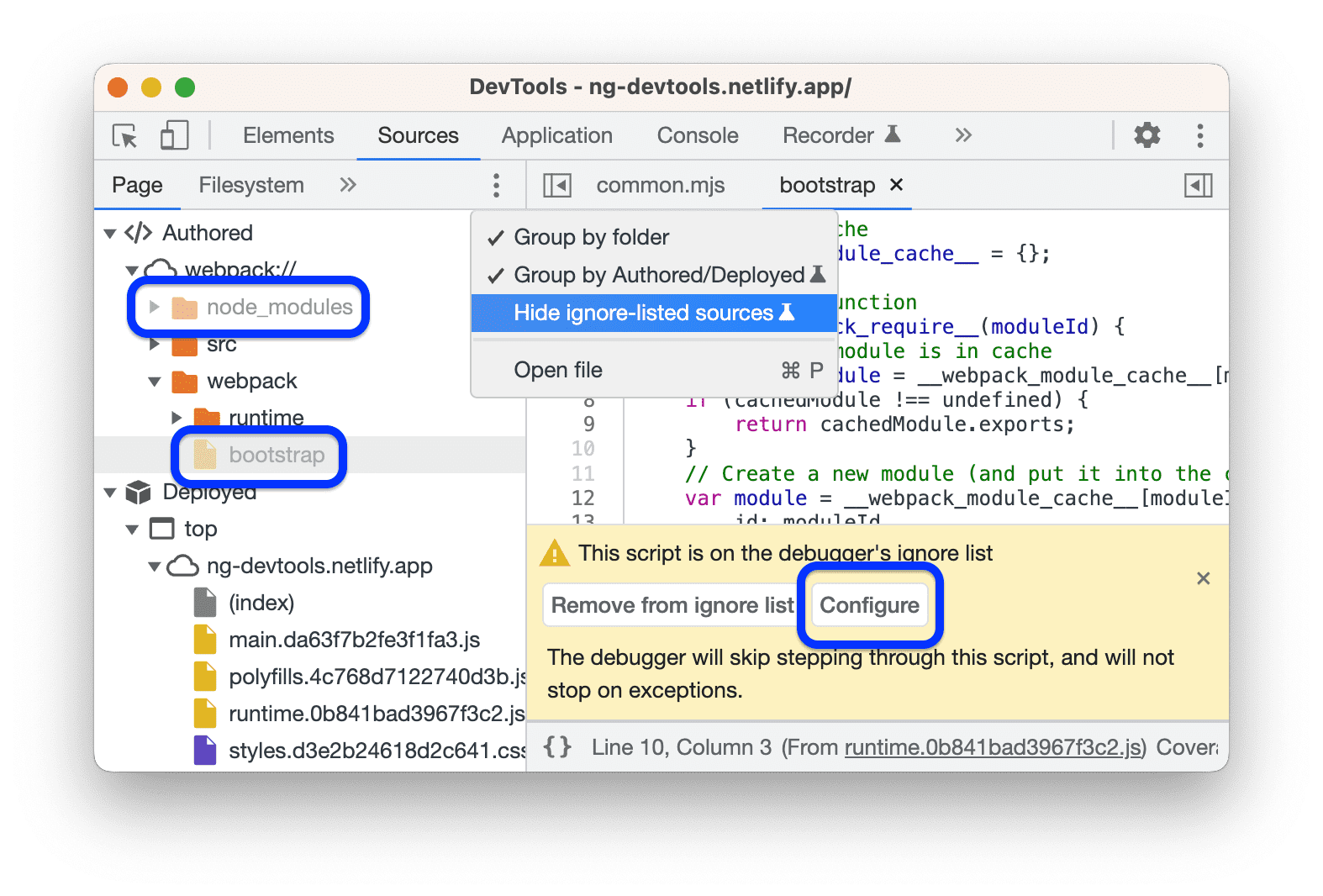Uncheck Group by folder option
Screen dimensions: 1323x896
click(x=591, y=237)
